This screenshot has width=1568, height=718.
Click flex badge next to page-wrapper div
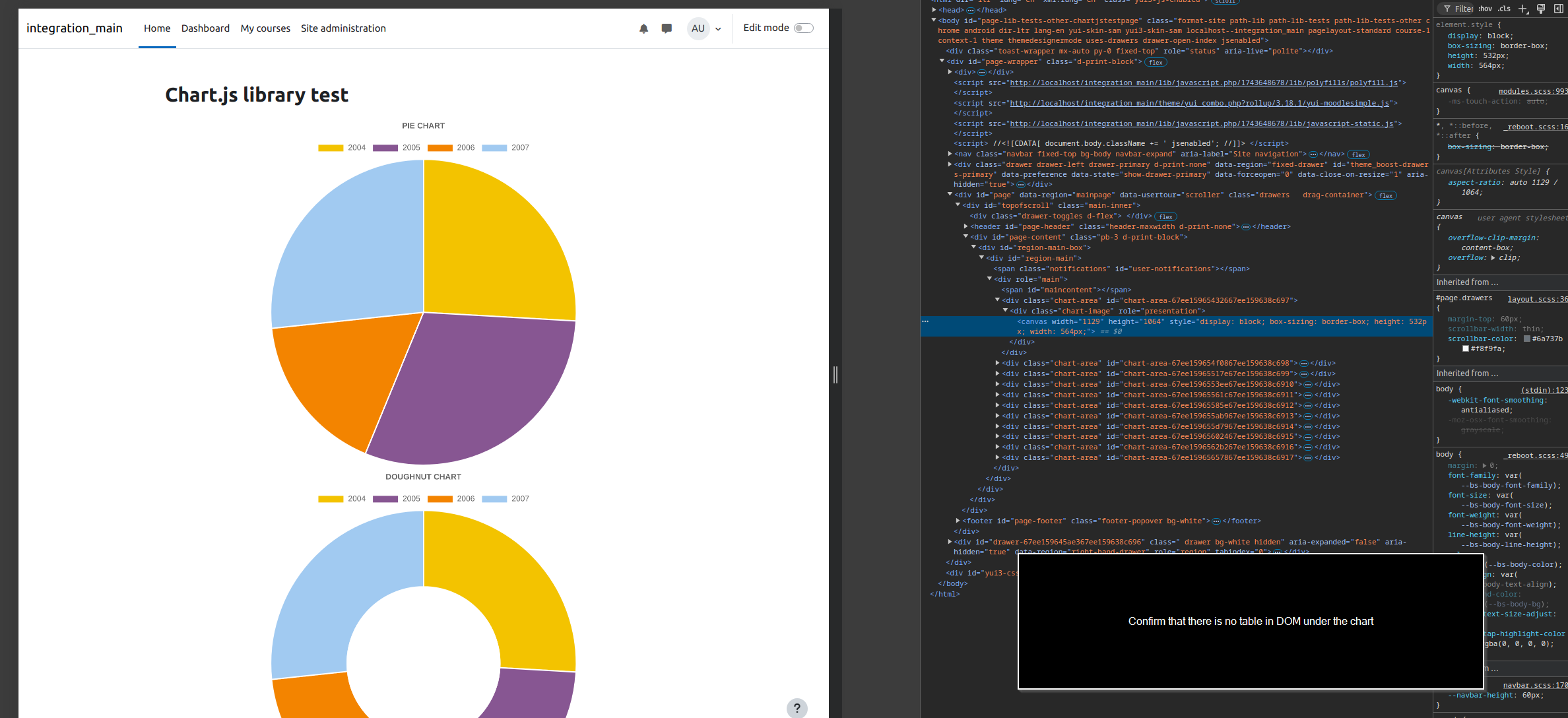click(x=1156, y=62)
